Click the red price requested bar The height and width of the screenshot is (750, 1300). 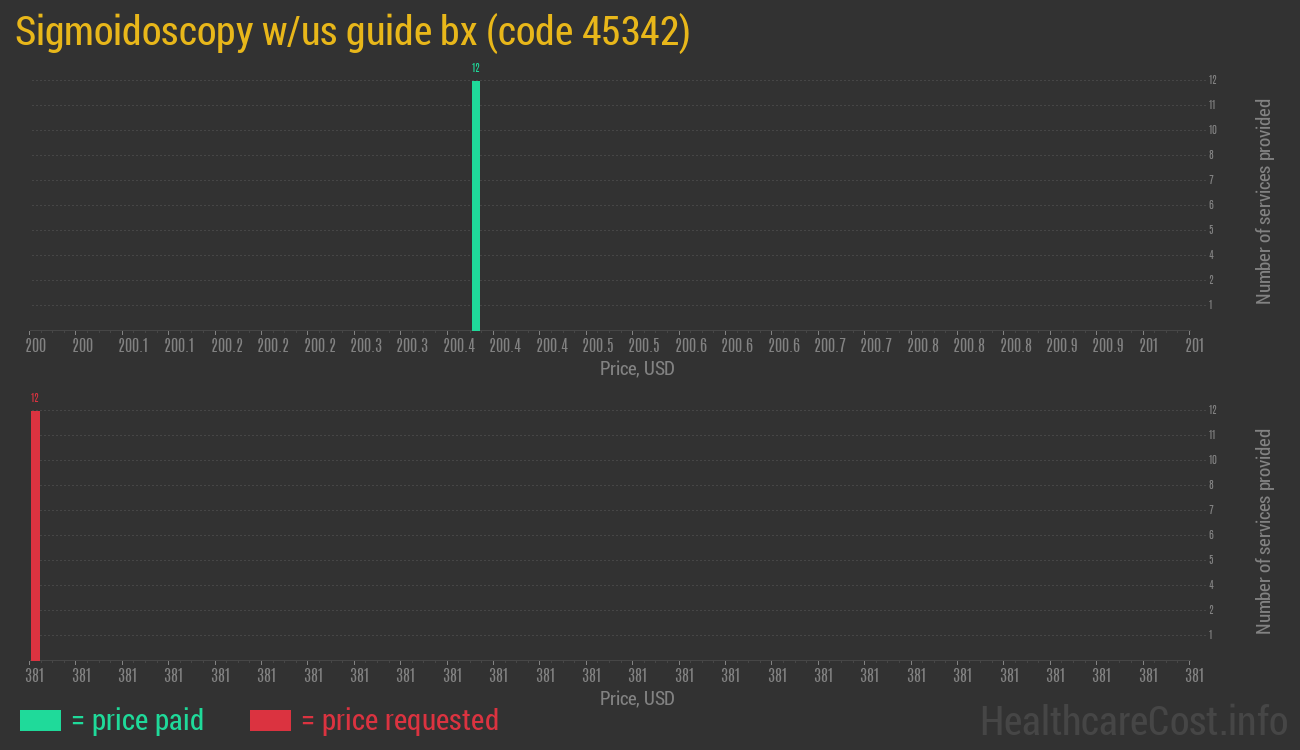(35, 535)
